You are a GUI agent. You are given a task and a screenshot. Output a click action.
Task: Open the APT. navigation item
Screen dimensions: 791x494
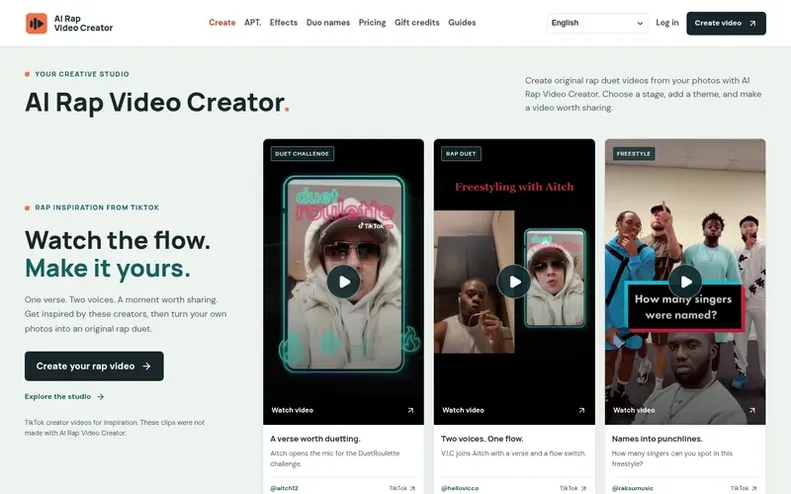click(x=253, y=23)
